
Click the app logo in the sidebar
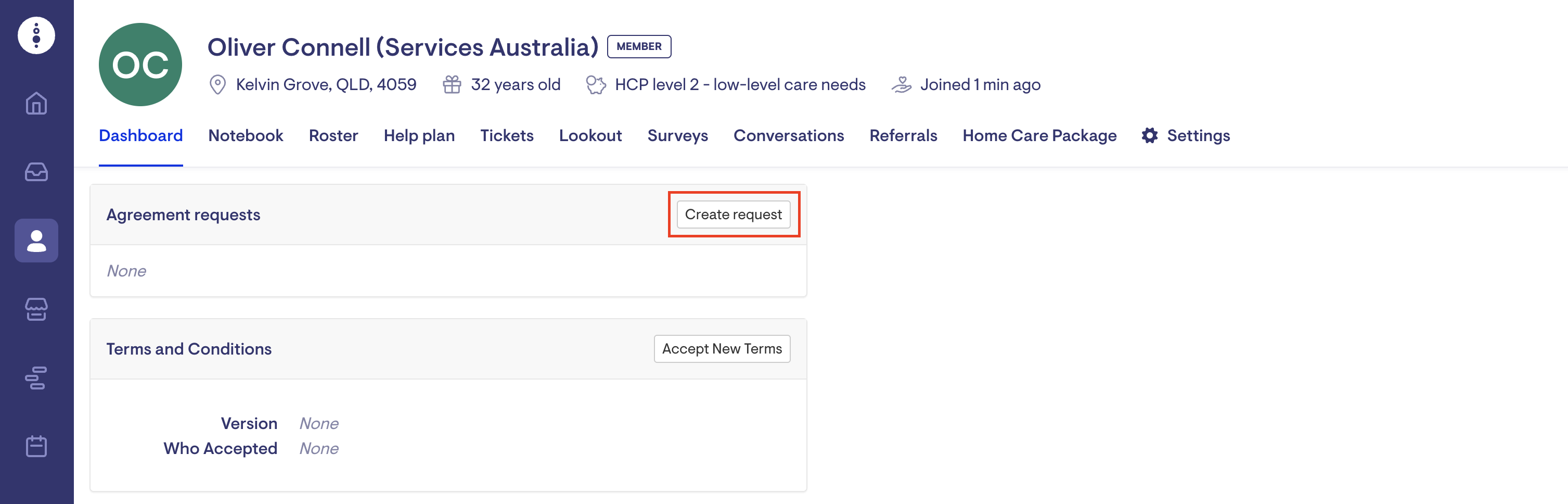point(36,35)
